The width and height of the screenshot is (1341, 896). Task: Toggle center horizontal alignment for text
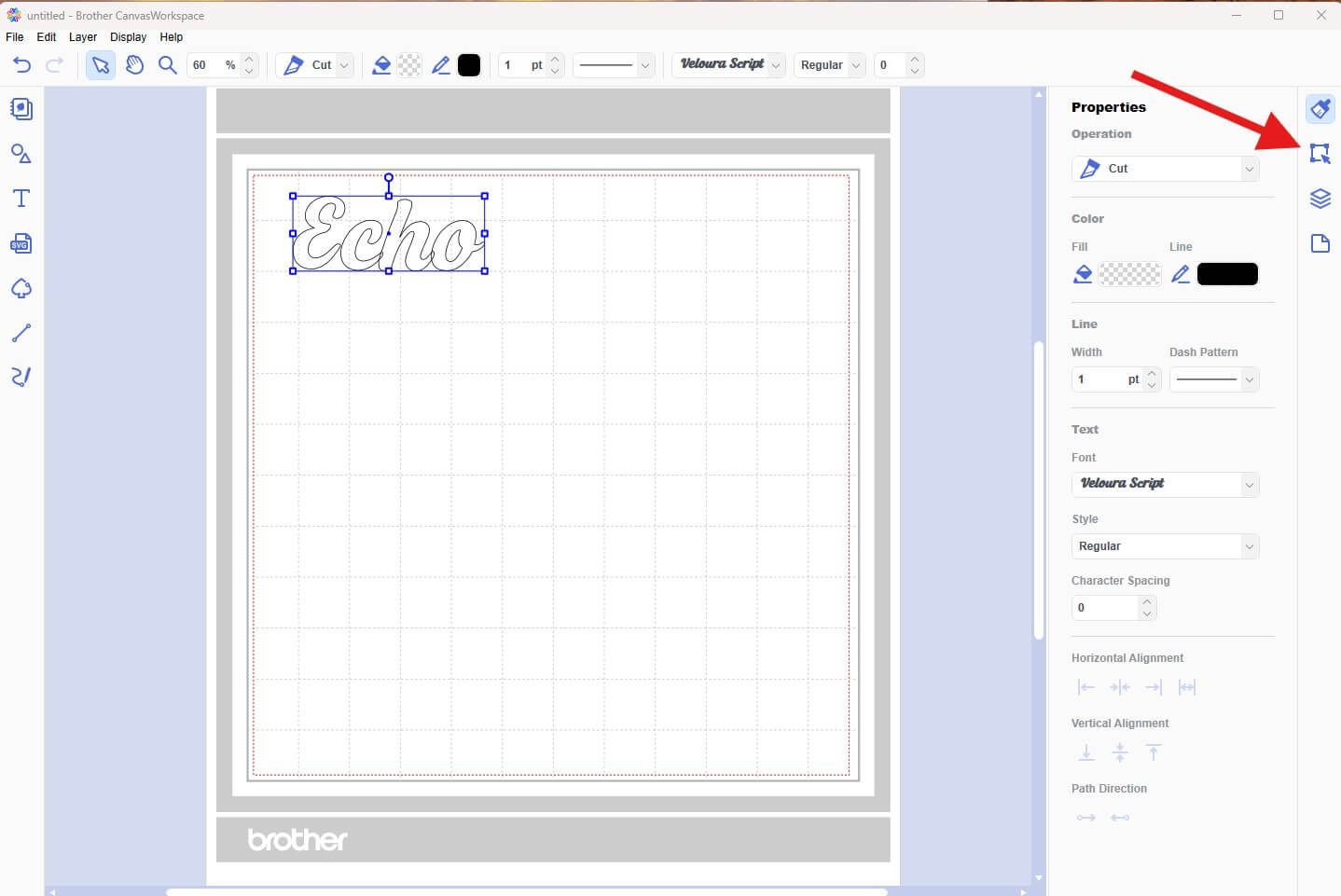coord(1120,687)
